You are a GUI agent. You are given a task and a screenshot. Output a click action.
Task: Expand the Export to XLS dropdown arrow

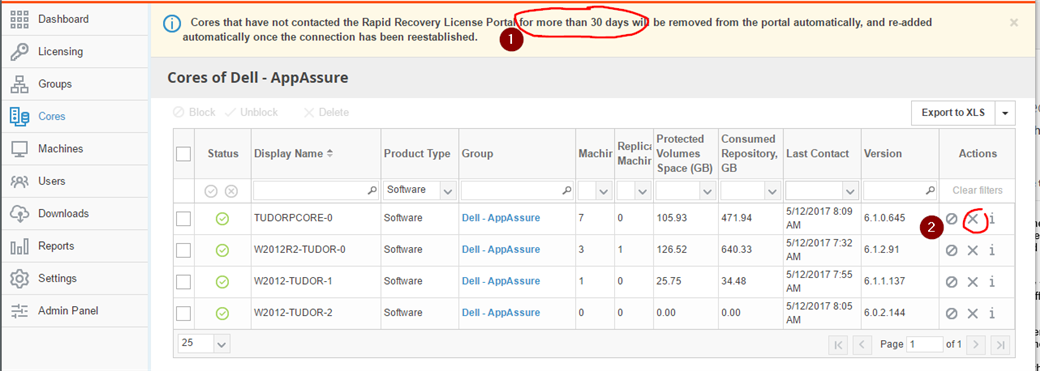(1005, 113)
